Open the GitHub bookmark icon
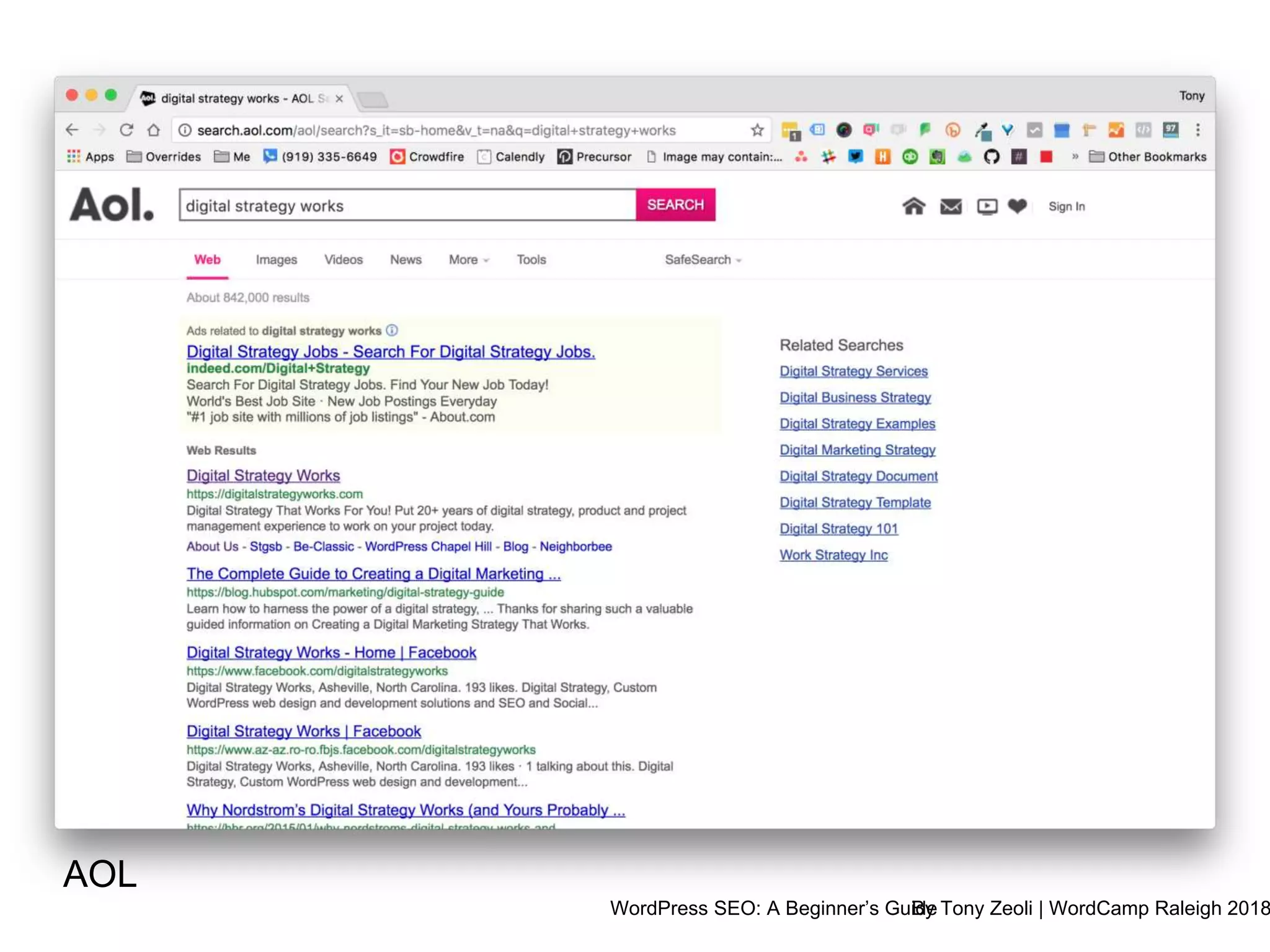The width and height of the screenshot is (1270, 952). click(992, 157)
